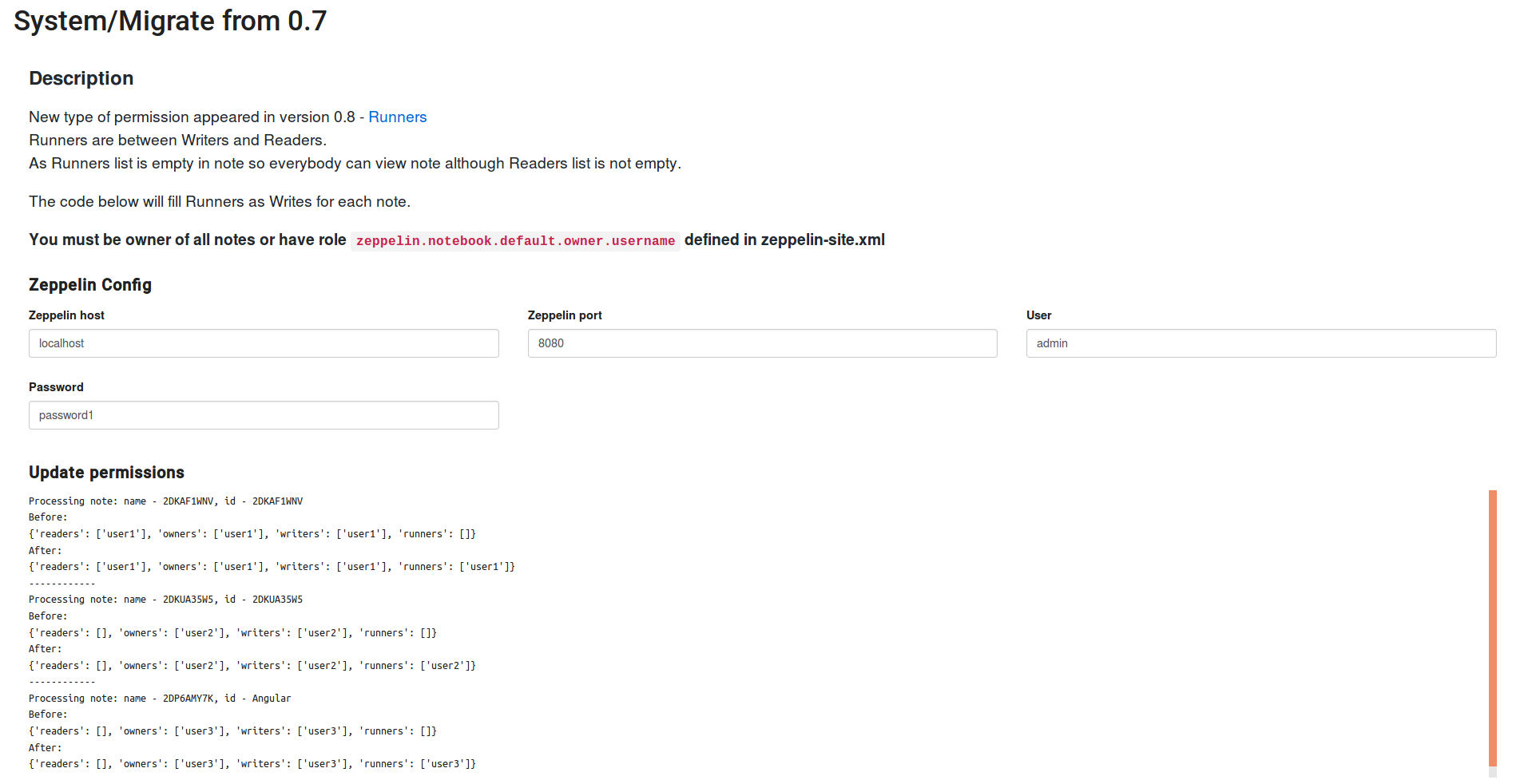
Task: Click 'The code below will fill Runners' sentence
Action: 220,202
